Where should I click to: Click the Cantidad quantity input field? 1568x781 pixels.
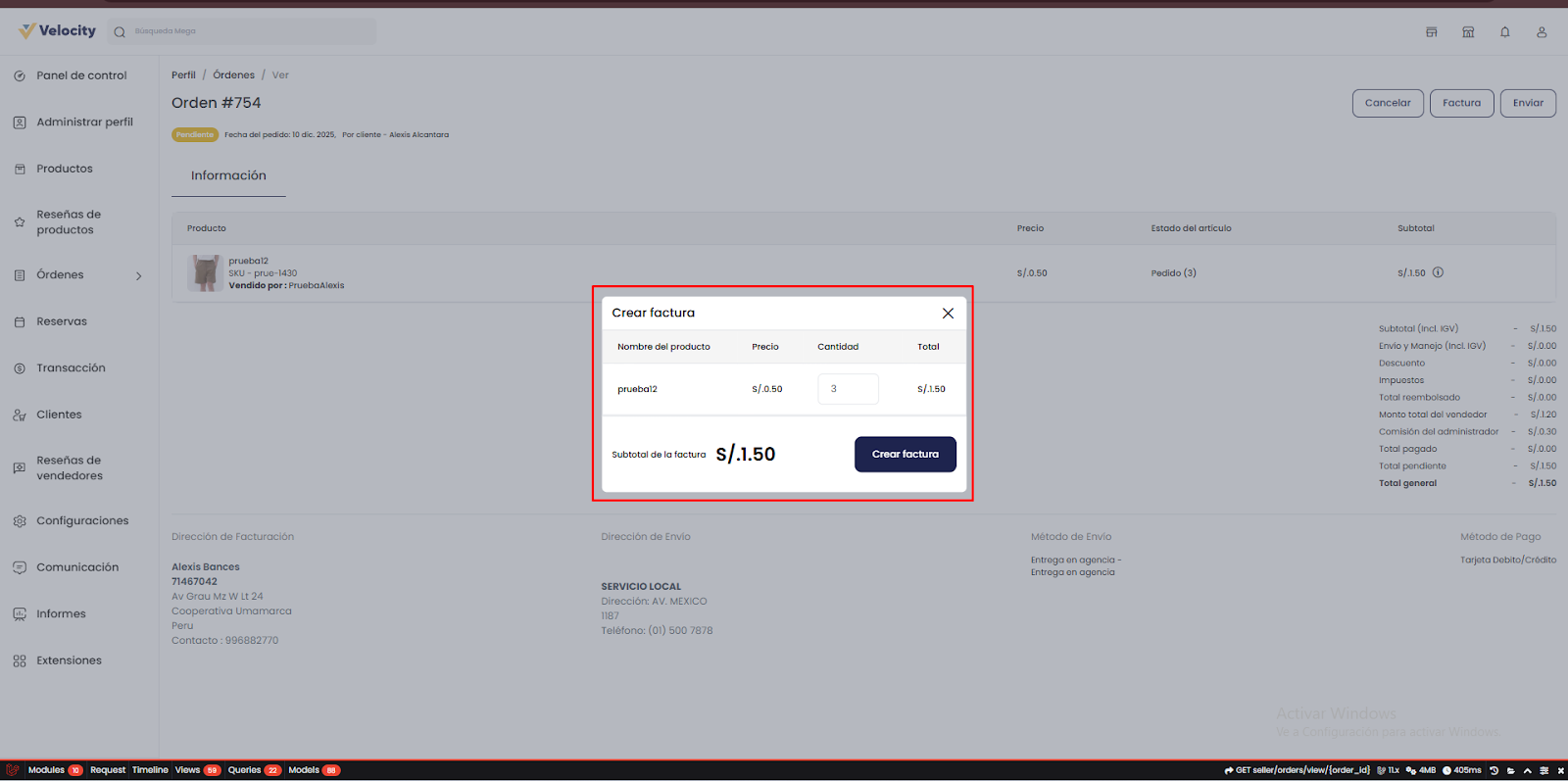click(848, 389)
